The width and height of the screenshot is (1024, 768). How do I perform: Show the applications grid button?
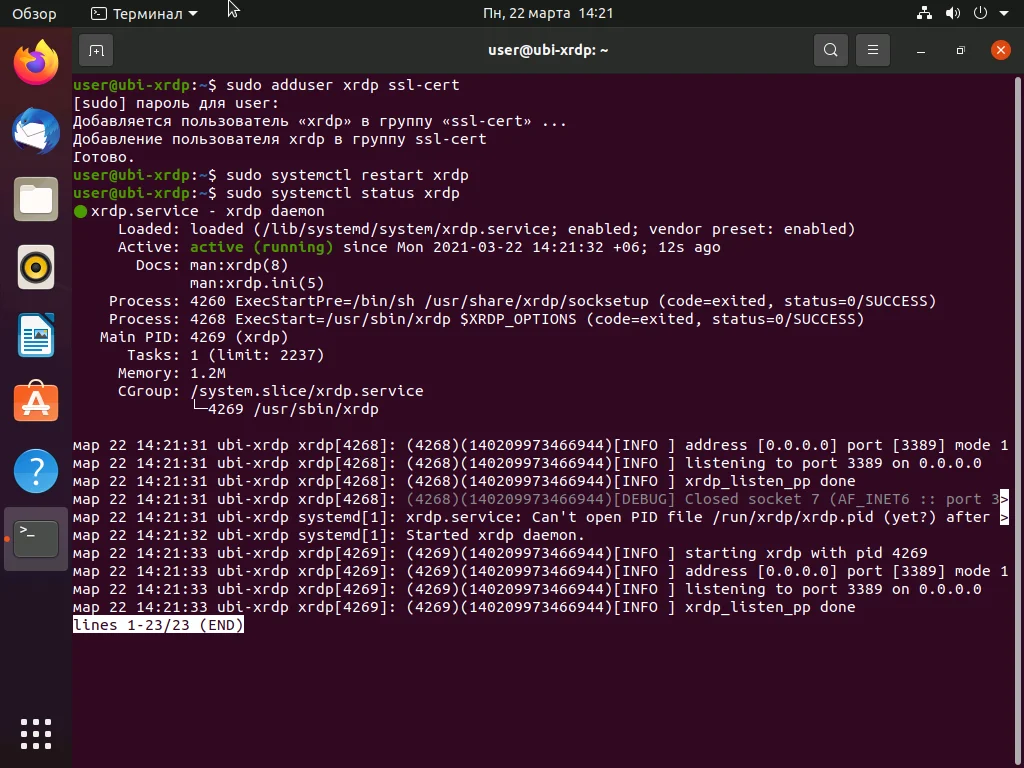36,733
